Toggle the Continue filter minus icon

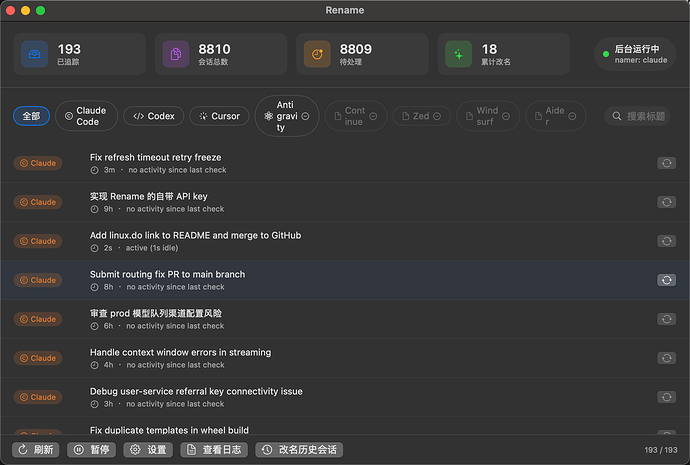point(373,116)
